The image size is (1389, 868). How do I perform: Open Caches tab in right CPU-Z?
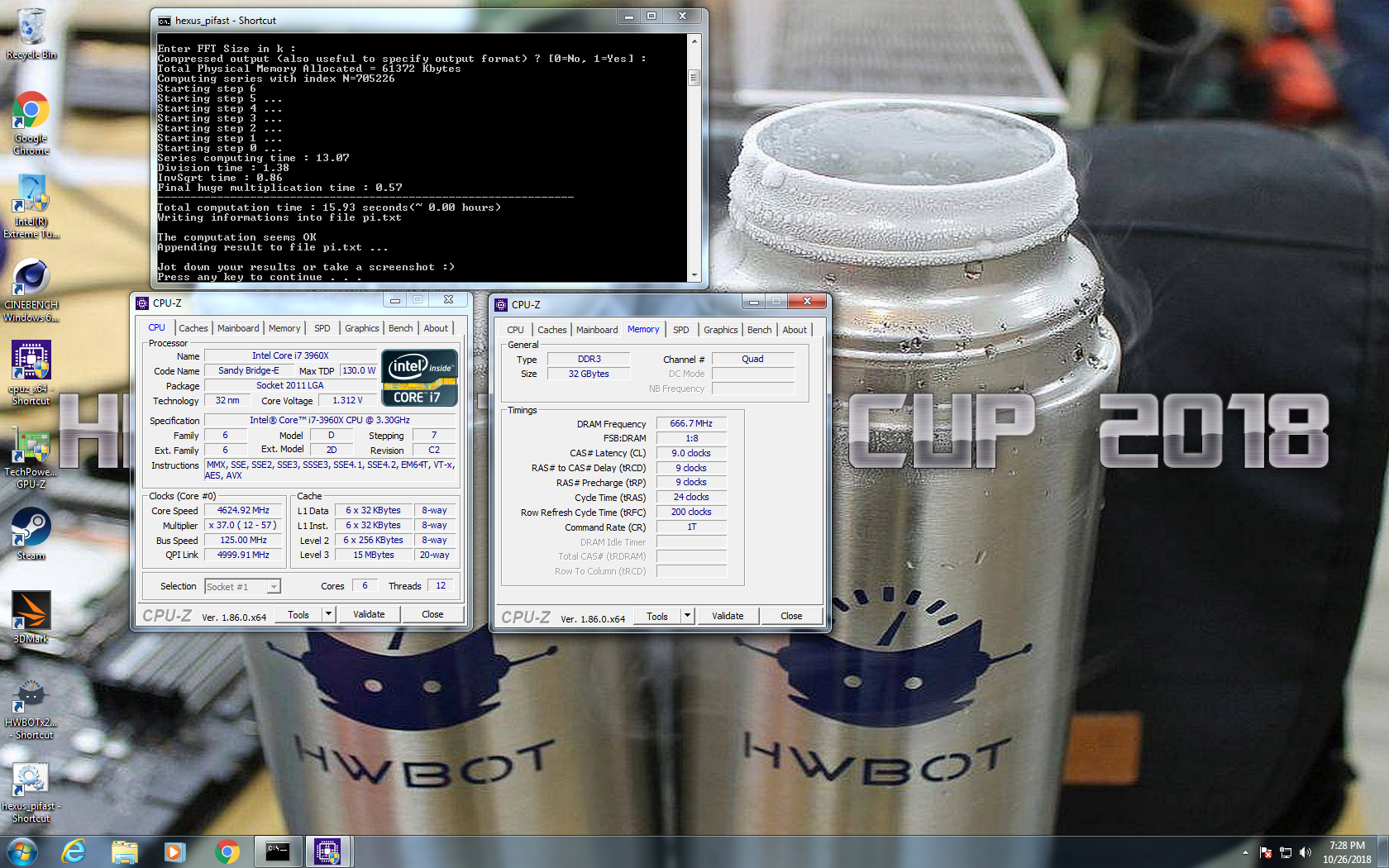(x=552, y=330)
